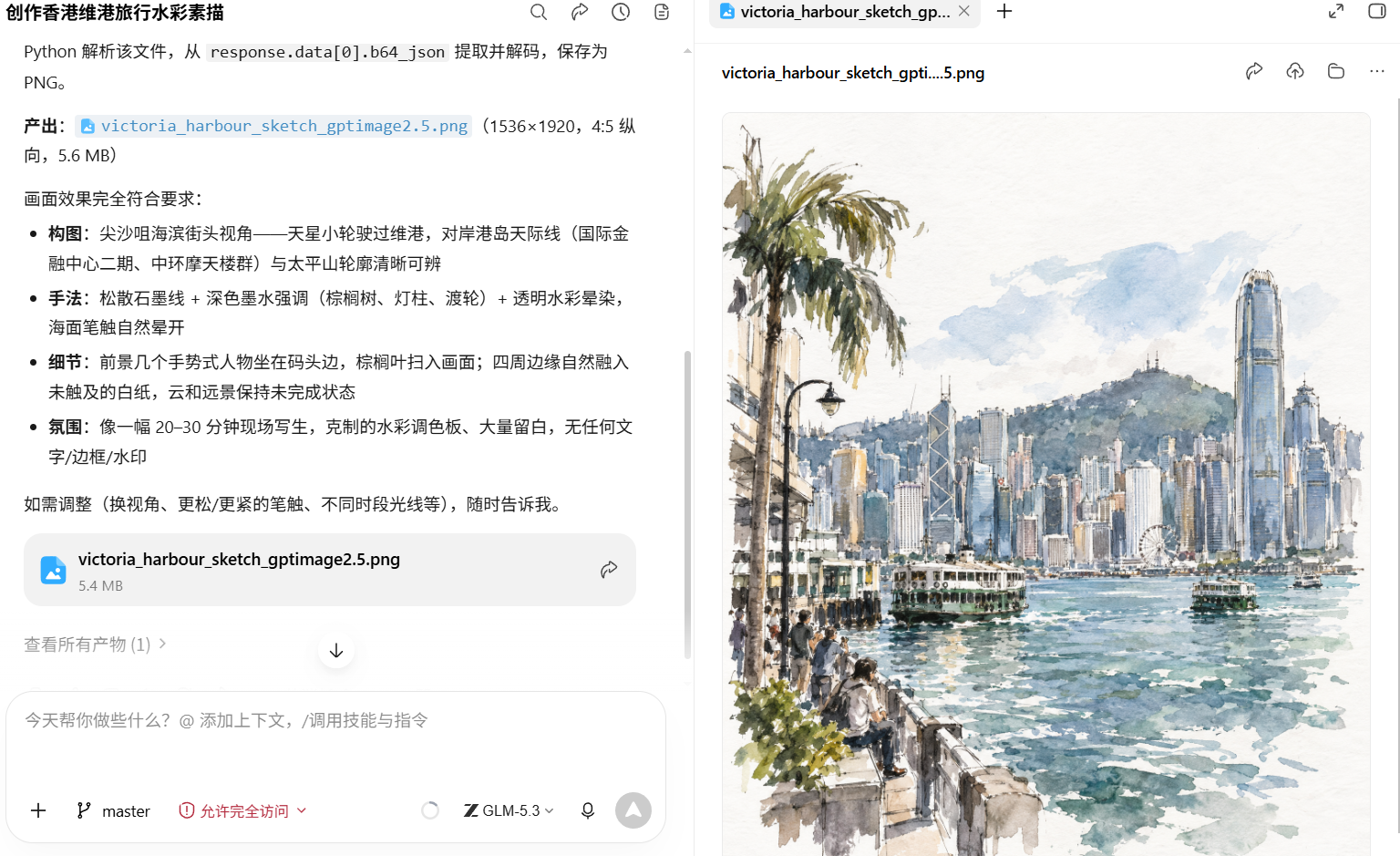Expand the preview panel to fullscreen
The image size is (1400, 856).
click(x=1336, y=11)
